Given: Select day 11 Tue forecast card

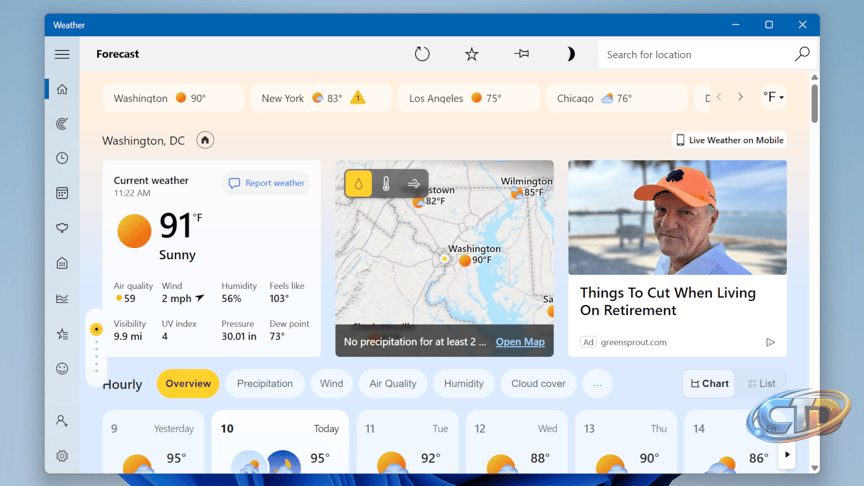Looking at the screenshot, I should click(x=408, y=441).
